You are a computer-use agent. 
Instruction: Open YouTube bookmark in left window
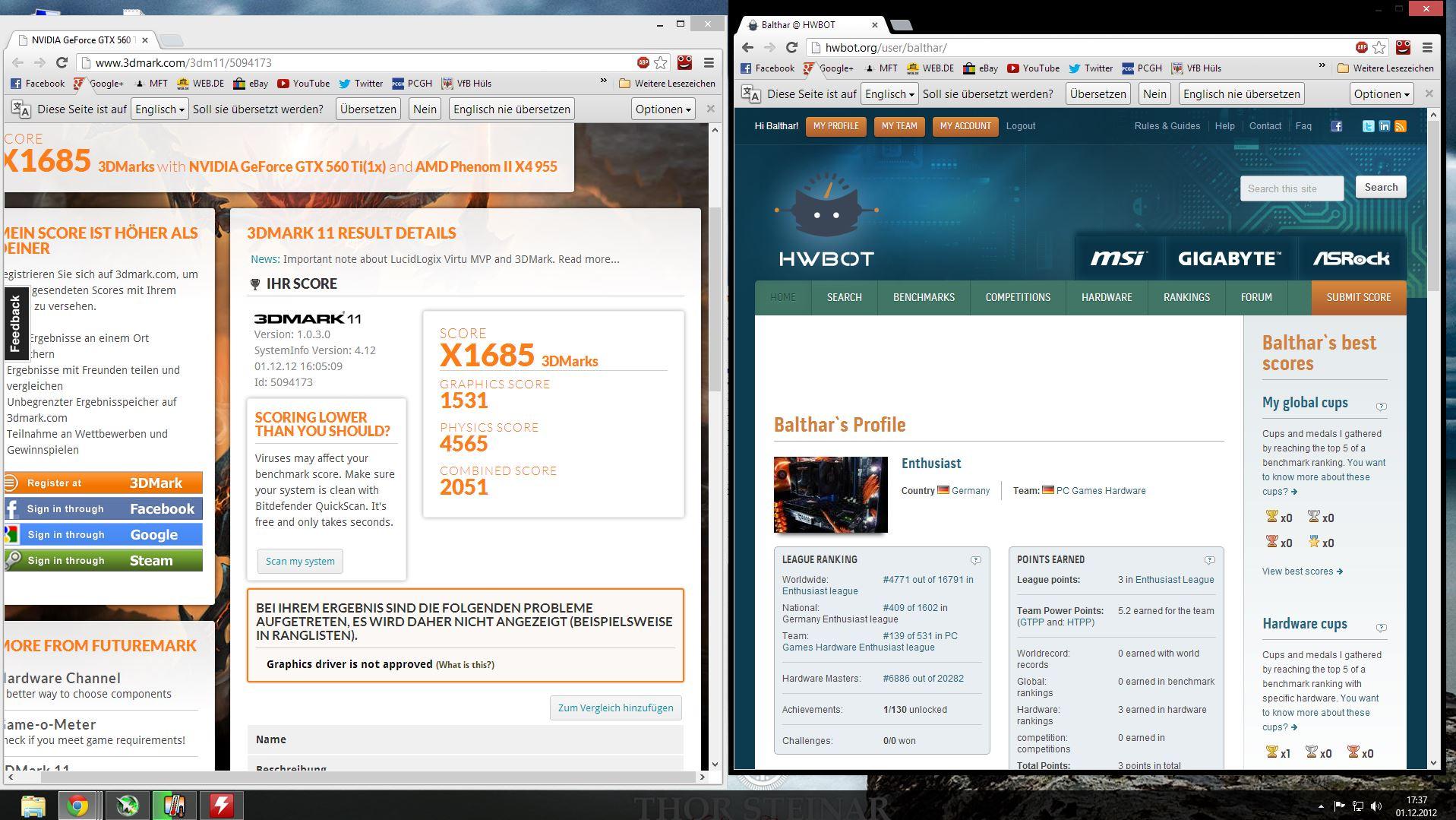[303, 84]
